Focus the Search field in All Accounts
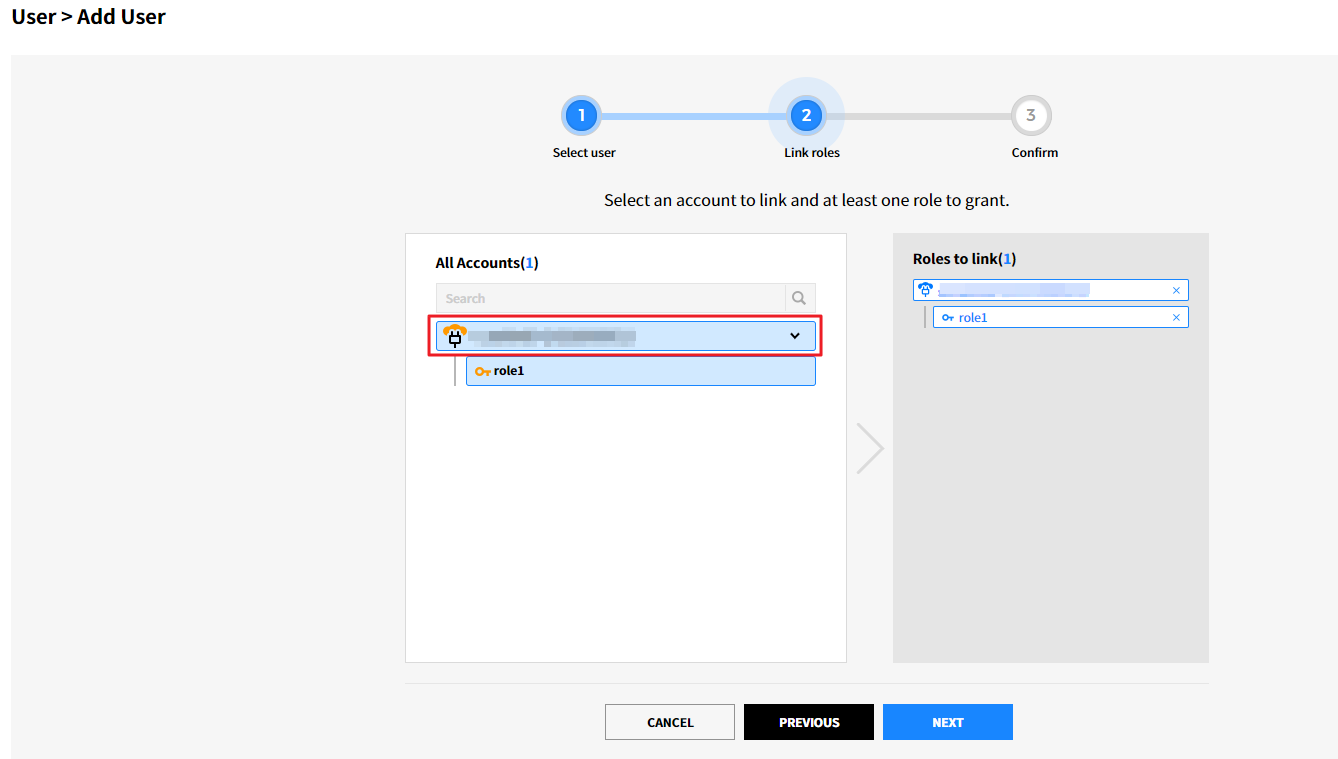 pyautogui.click(x=610, y=298)
